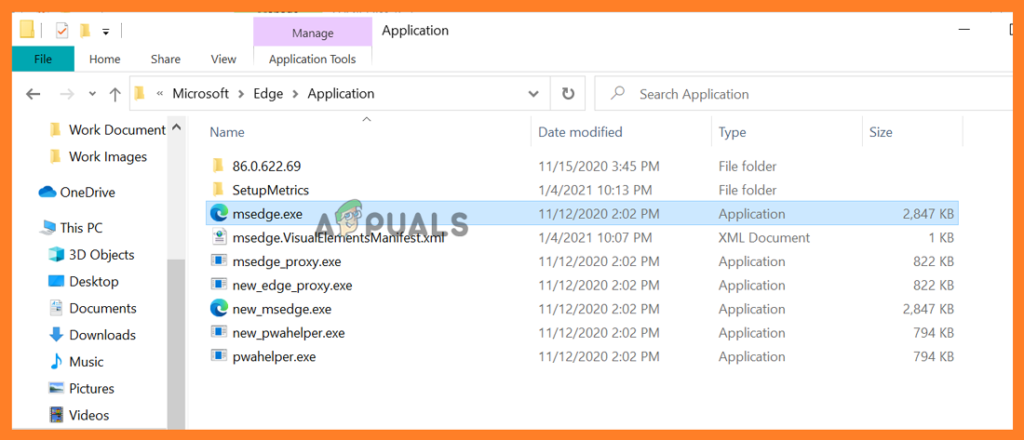This screenshot has height=440, width=1024.
Task: Go forward with the right arrow
Action: (x=67, y=94)
